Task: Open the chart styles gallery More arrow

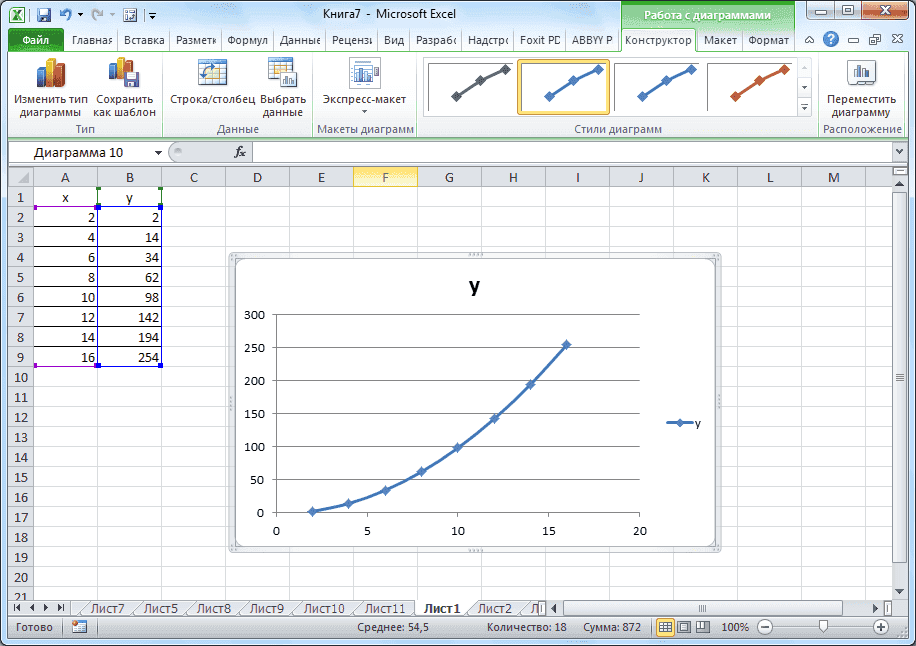Action: tap(806, 108)
